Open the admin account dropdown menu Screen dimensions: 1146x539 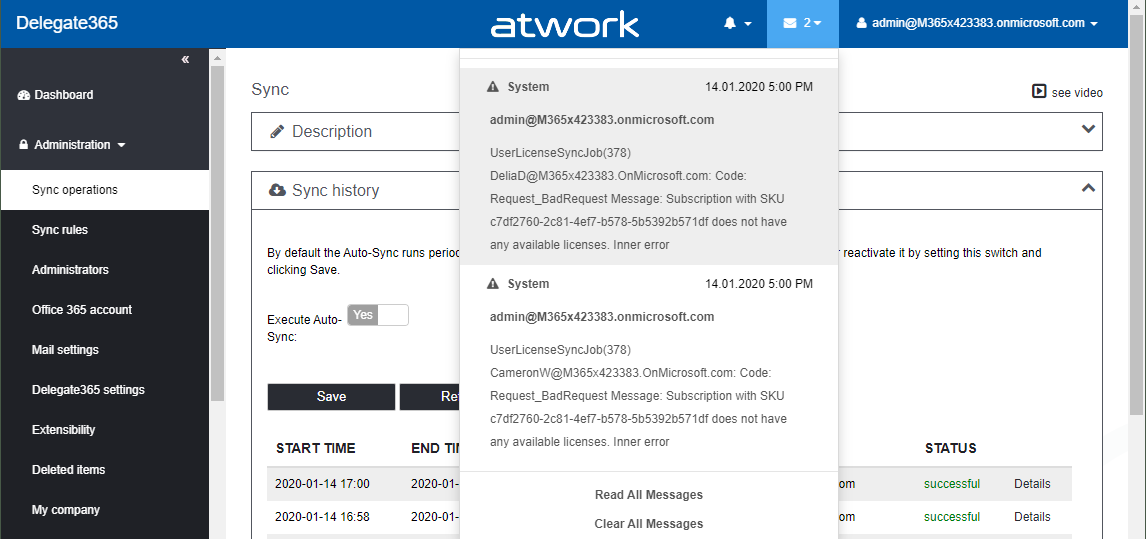977,23
